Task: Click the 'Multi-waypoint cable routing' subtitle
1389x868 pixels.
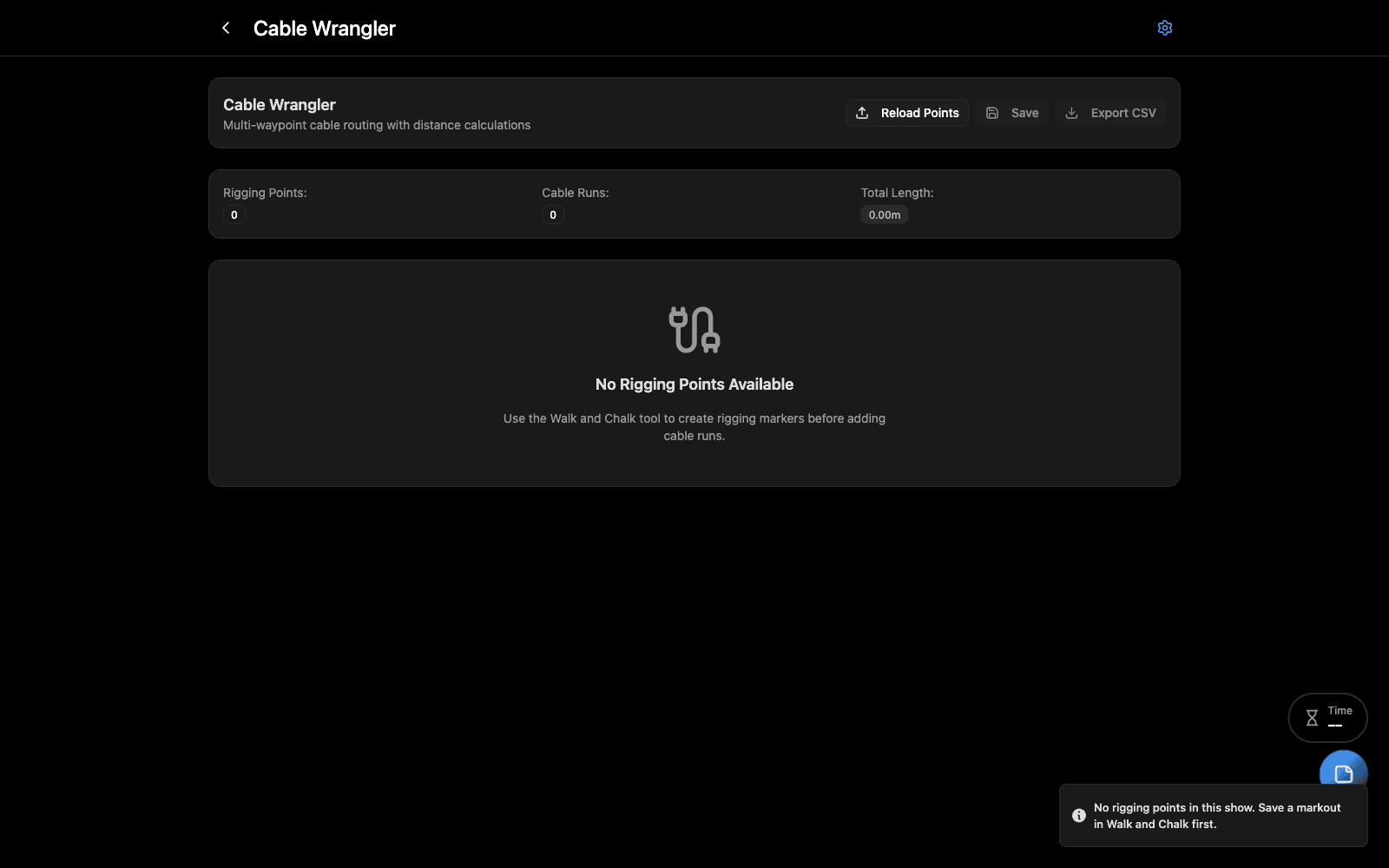Action: point(377,125)
